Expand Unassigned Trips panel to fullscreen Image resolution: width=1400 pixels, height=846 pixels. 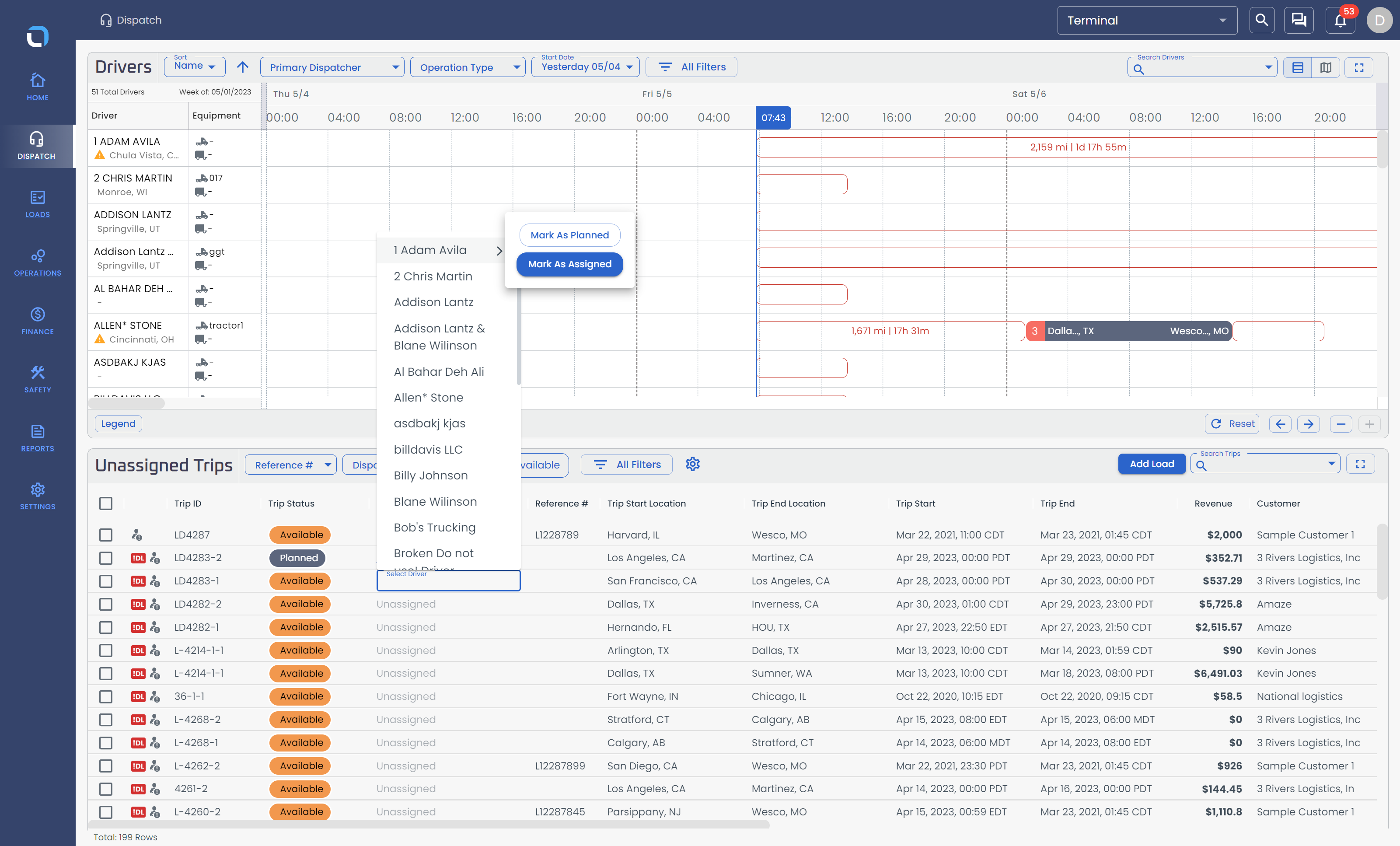[x=1360, y=464]
